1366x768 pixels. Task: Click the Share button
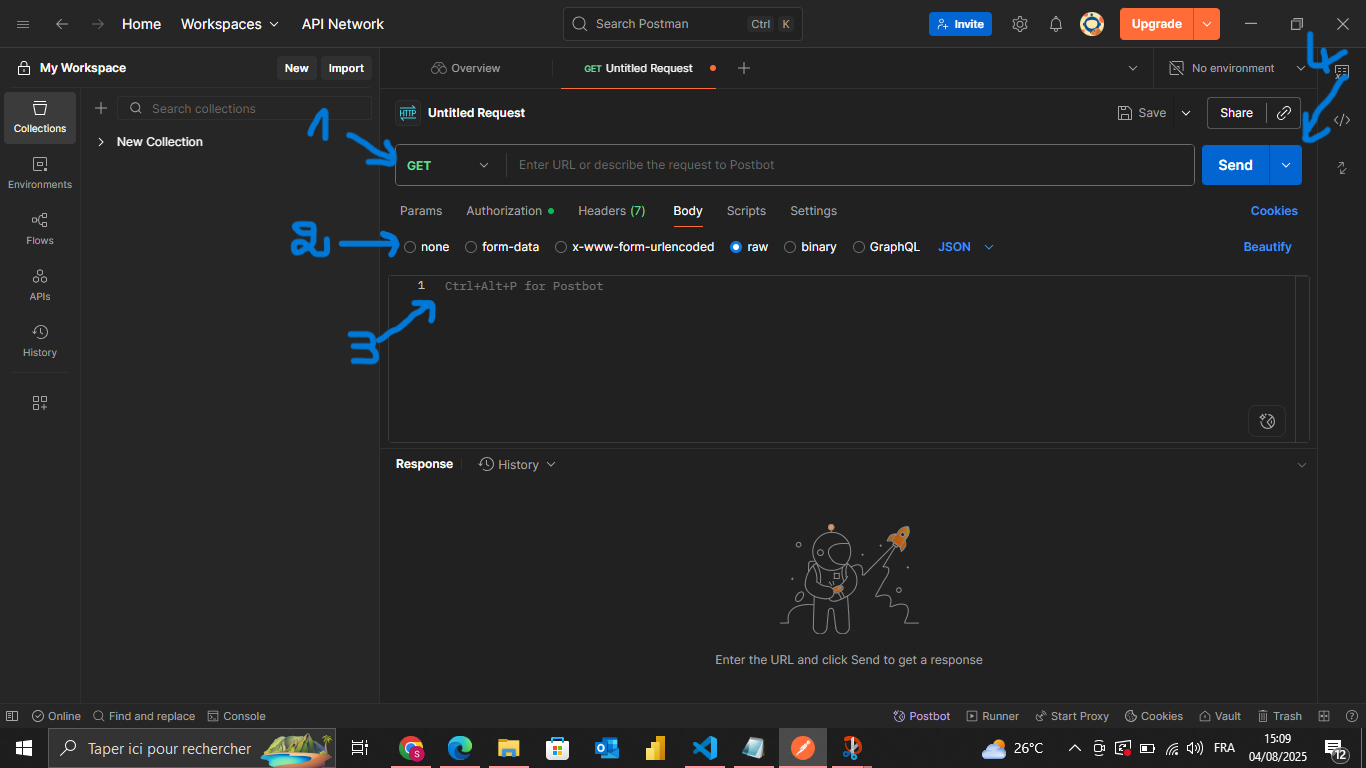click(1236, 113)
